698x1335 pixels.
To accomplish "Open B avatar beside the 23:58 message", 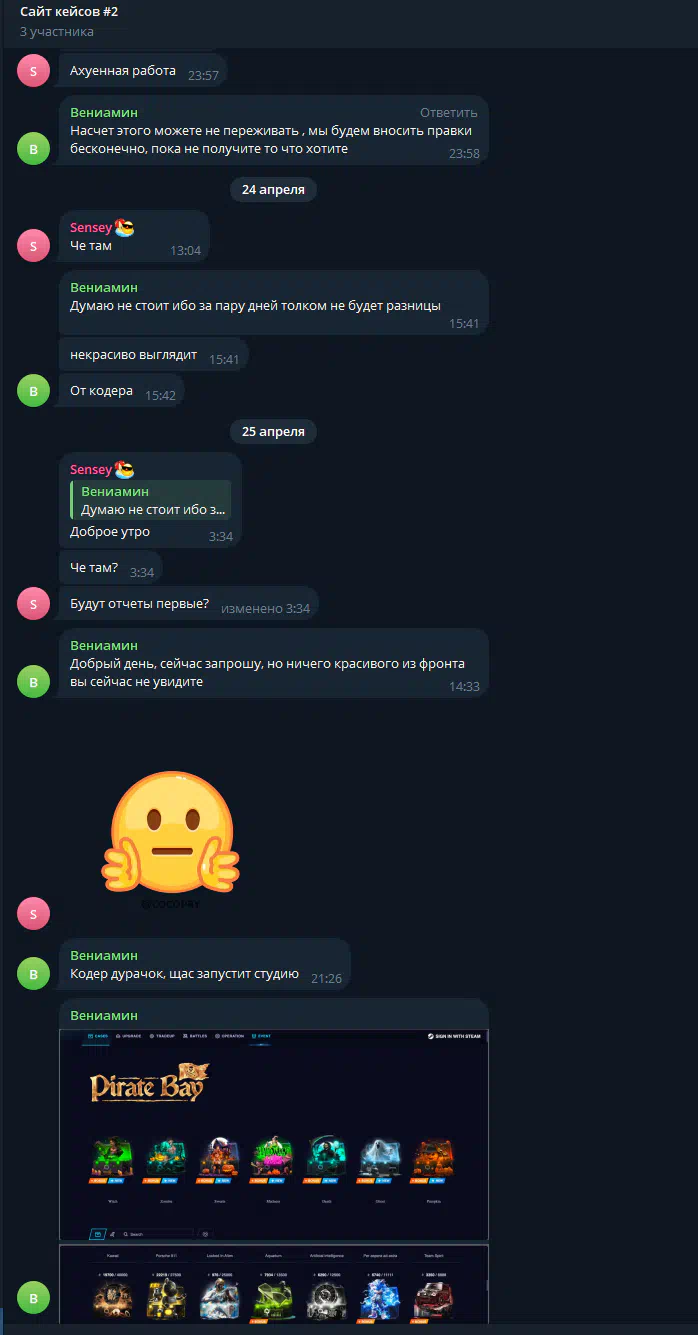I will pos(33,150).
